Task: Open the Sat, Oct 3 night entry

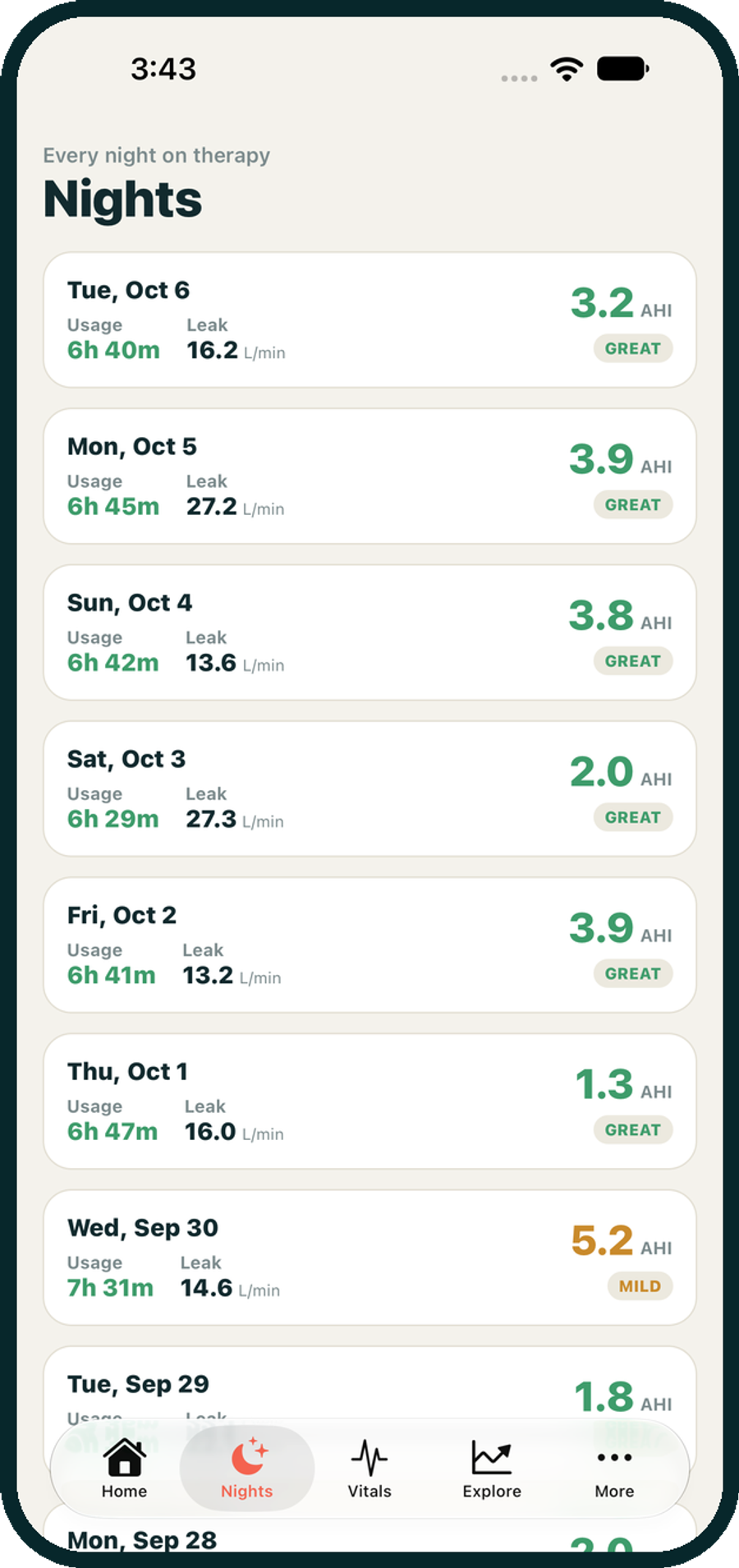Action: point(369,789)
